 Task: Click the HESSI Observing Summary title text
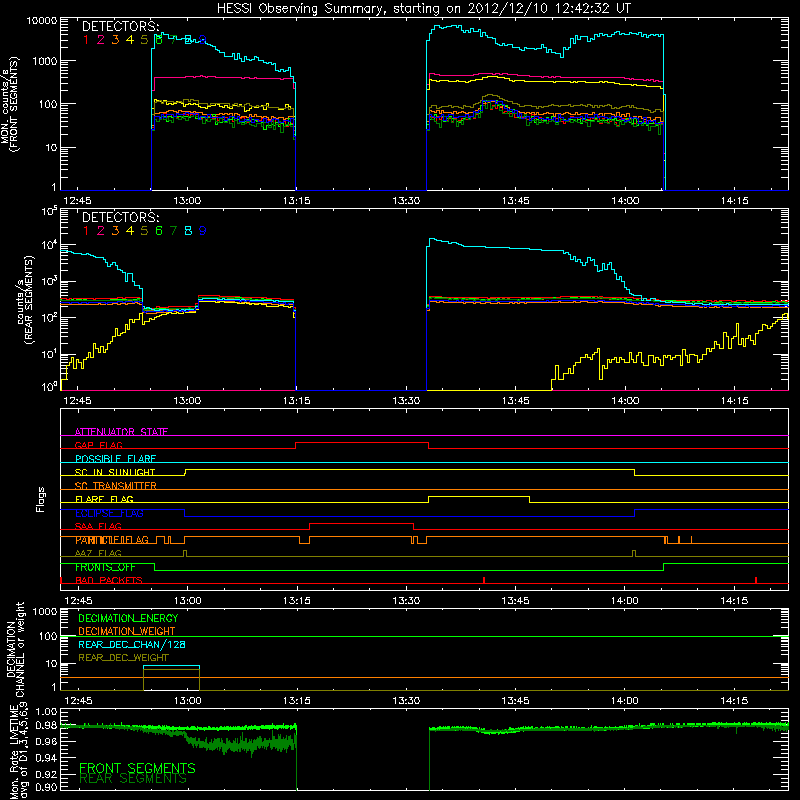(423, 8)
